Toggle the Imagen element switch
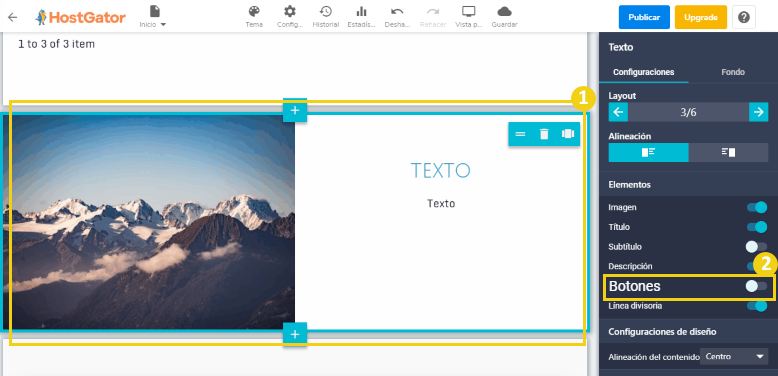This screenshot has width=778, height=376. [x=757, y=207]
